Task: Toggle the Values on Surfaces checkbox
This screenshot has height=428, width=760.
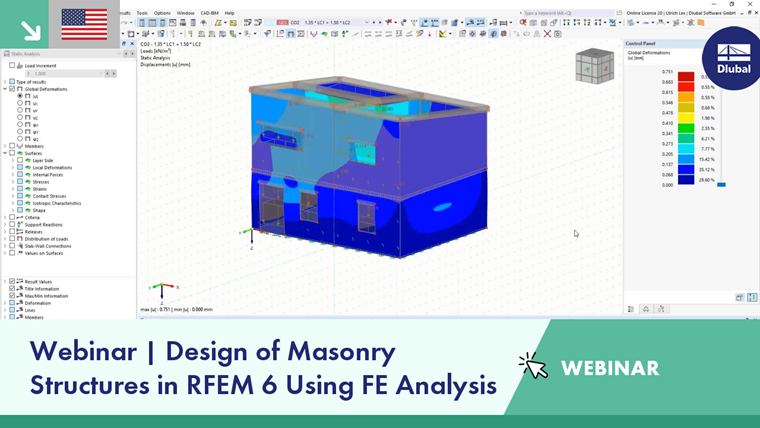Action: click(12, 253)
